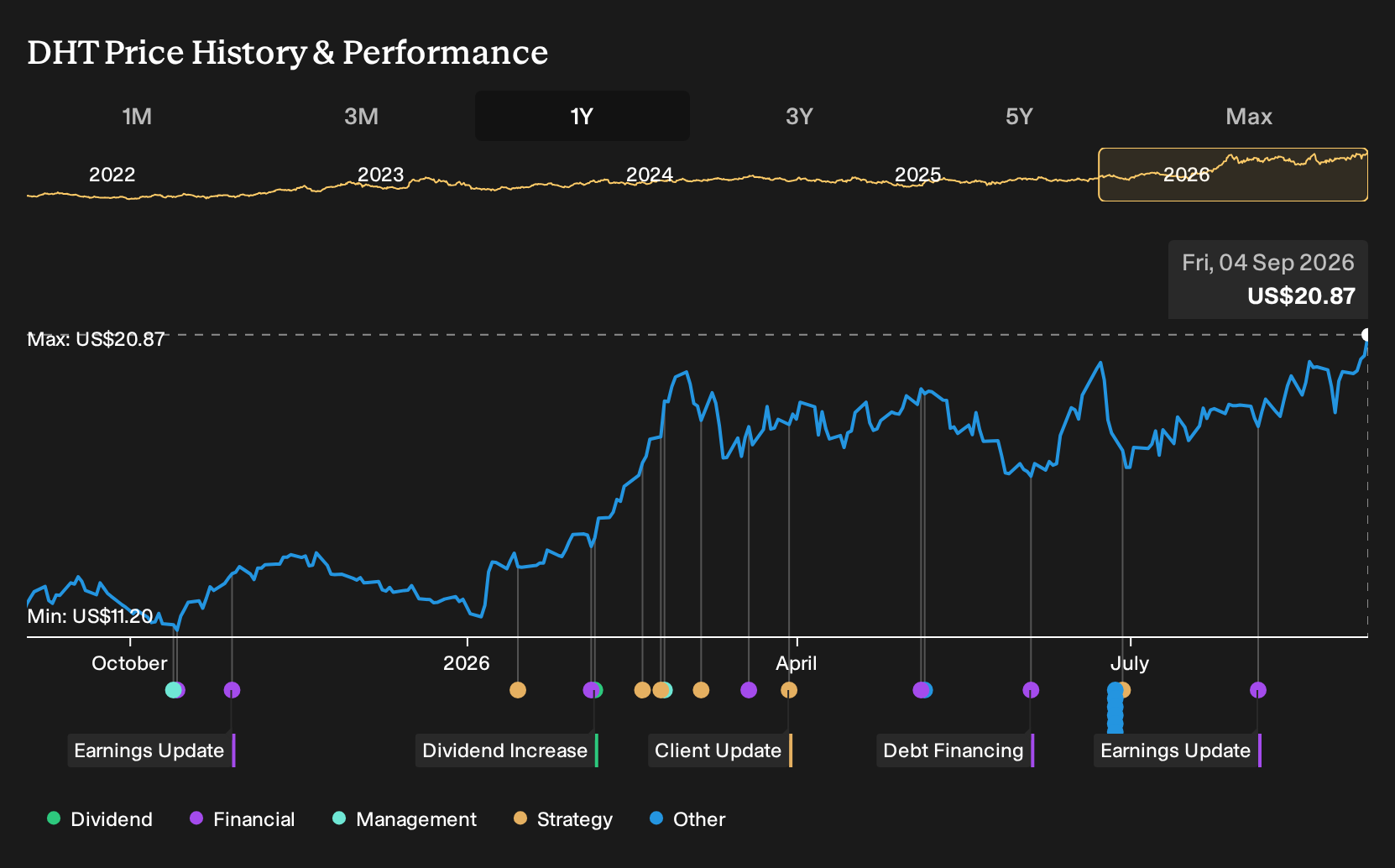
Task: Switch chart to the 5Y range
Action: 1019,116
